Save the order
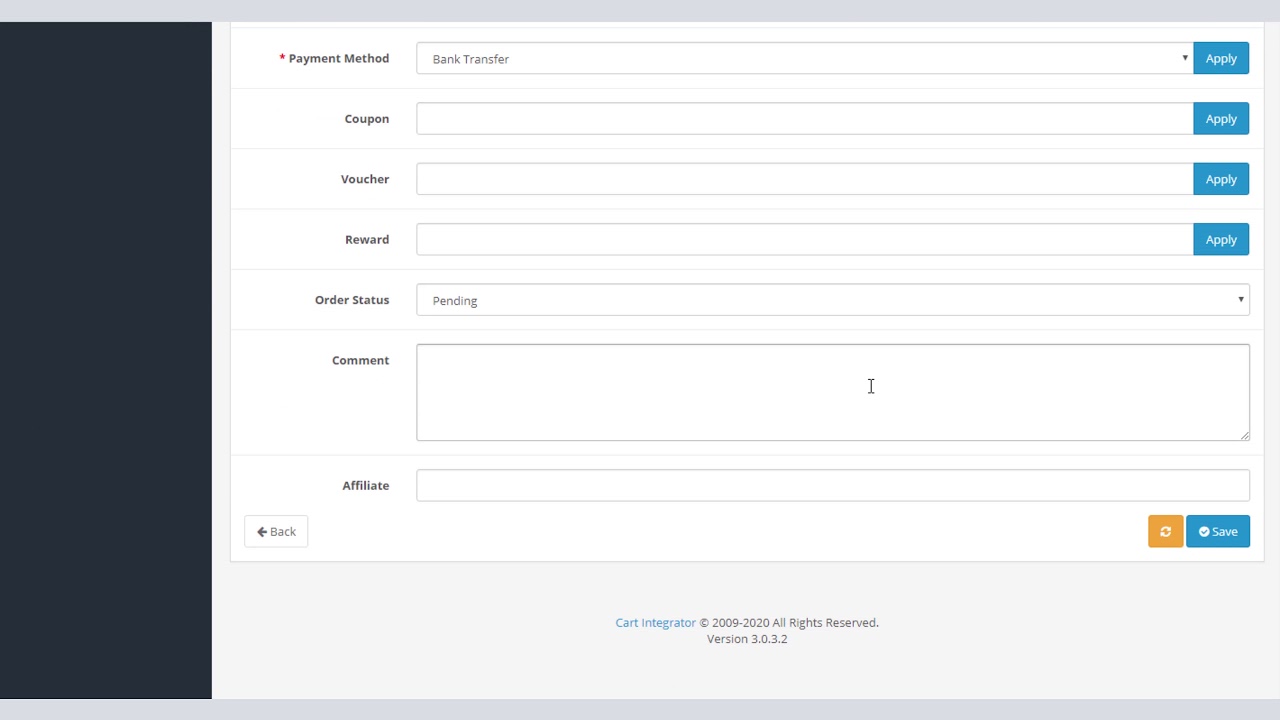 [1218, 531]
